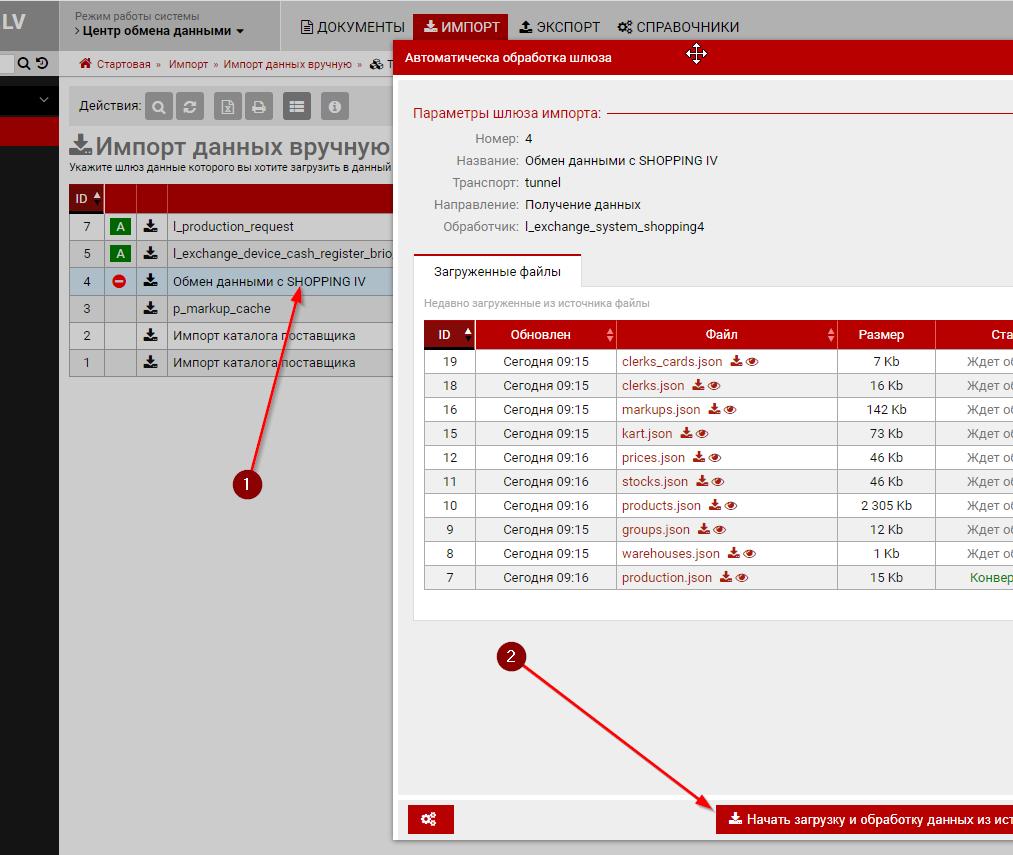Click the refresh icon in Действия toolbar
The width and height of the screenshot is (1013, 855).
pos(191,106)
